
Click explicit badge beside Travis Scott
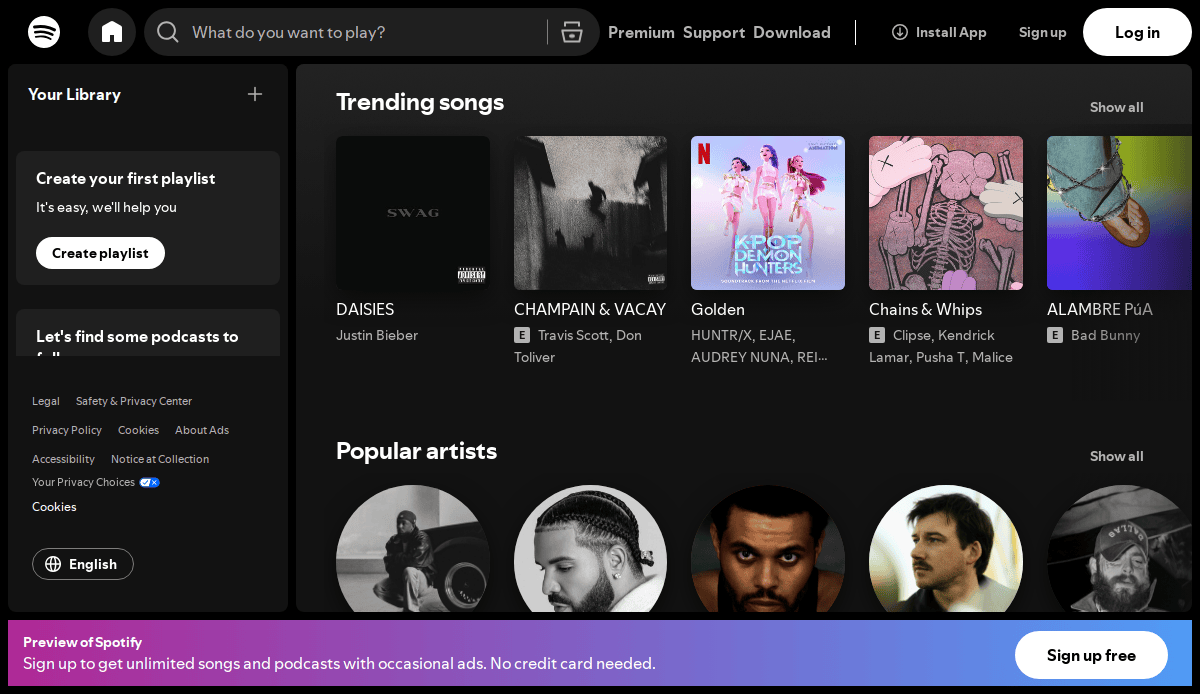522,335
